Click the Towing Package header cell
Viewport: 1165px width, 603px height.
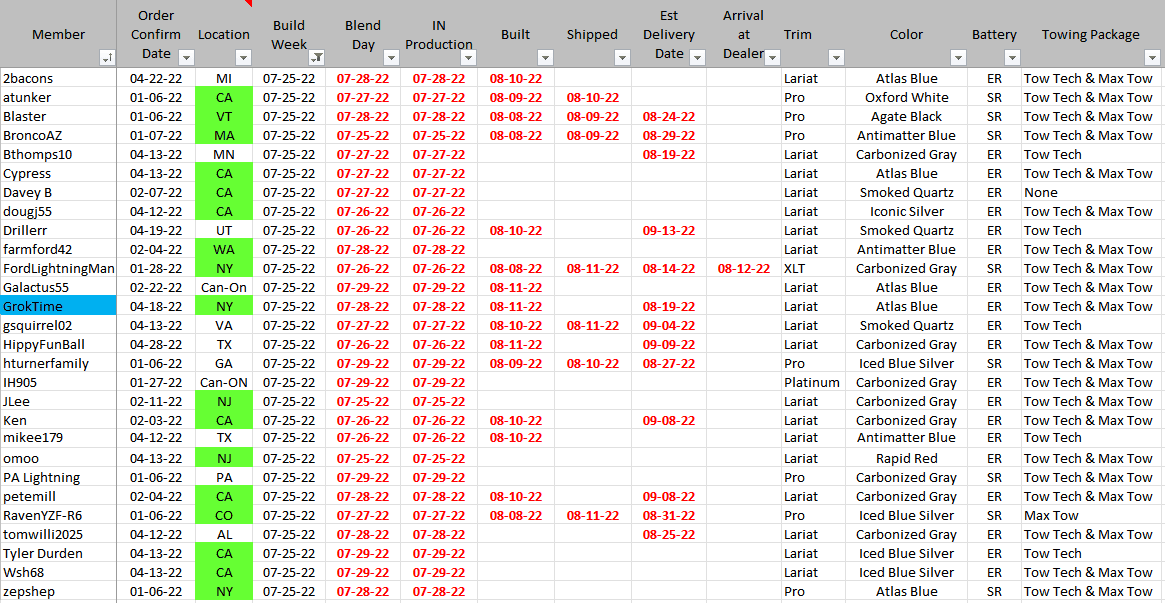tap(1090, 34)
